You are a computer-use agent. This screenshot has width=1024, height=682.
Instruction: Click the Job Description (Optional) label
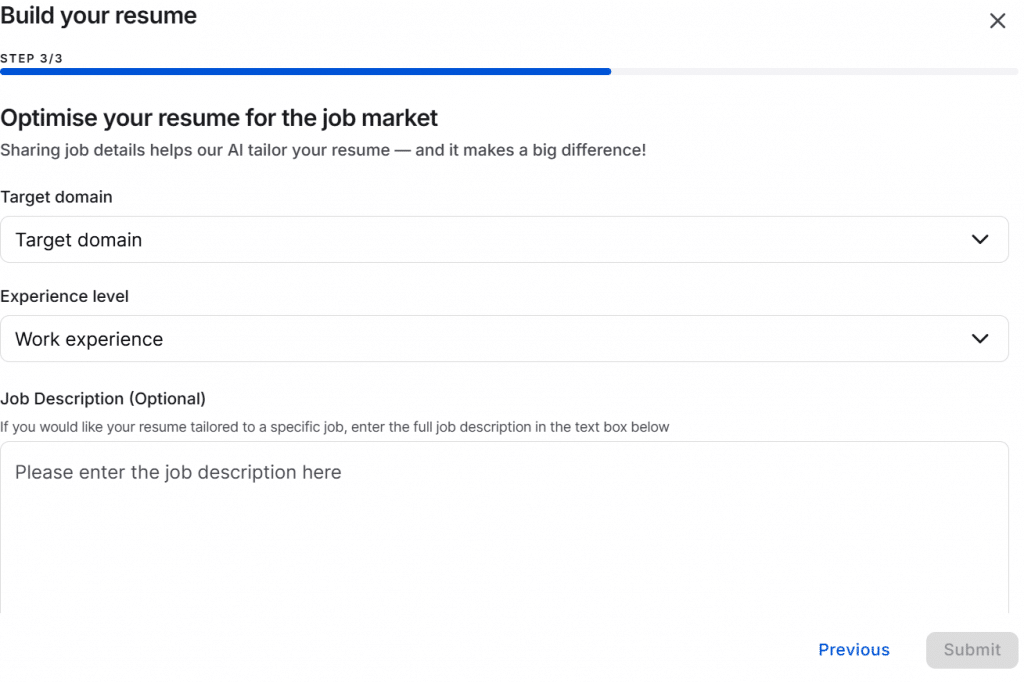pyautogui.click(x=103, y=398)
